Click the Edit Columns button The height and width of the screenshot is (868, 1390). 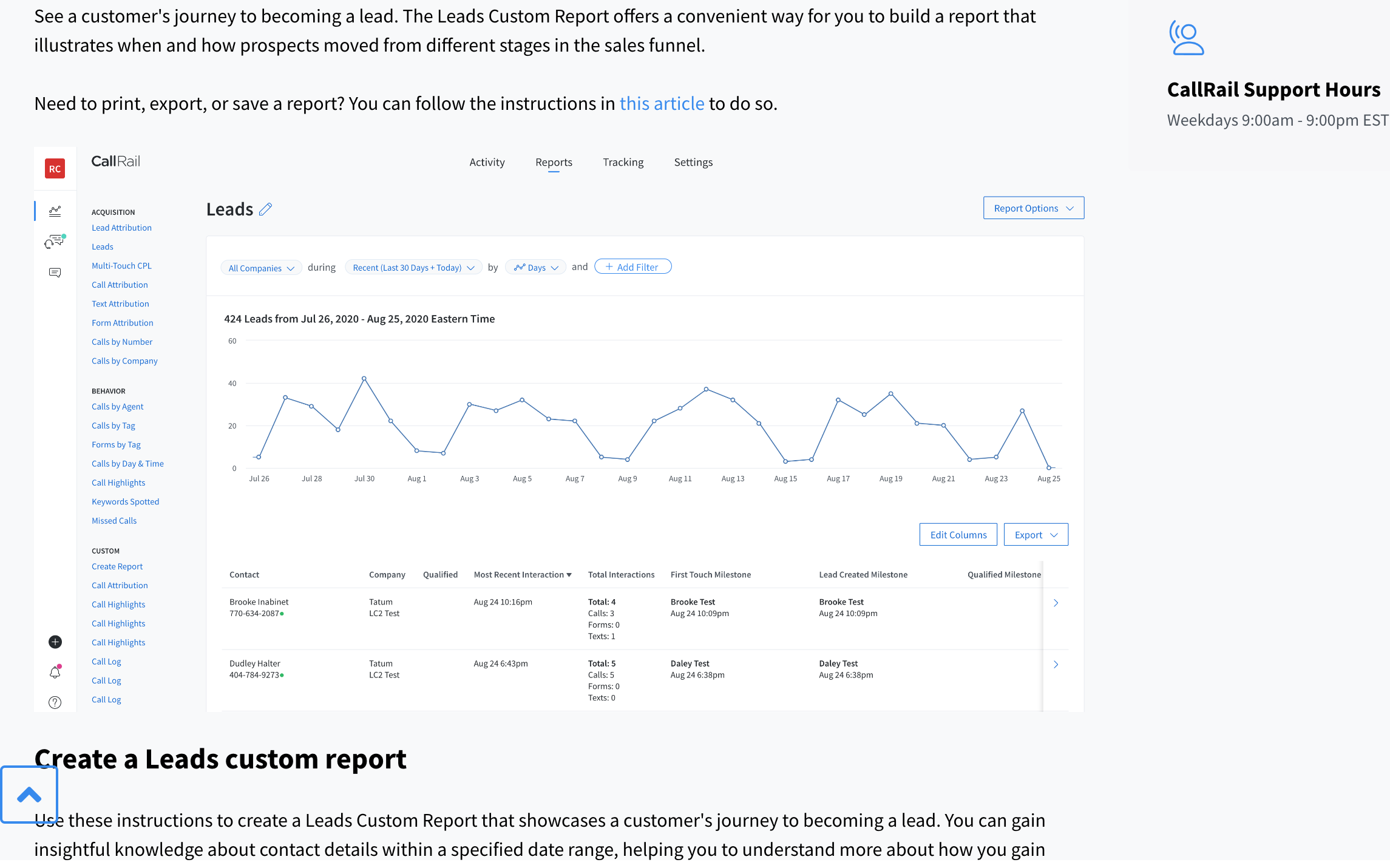[957, 534]
